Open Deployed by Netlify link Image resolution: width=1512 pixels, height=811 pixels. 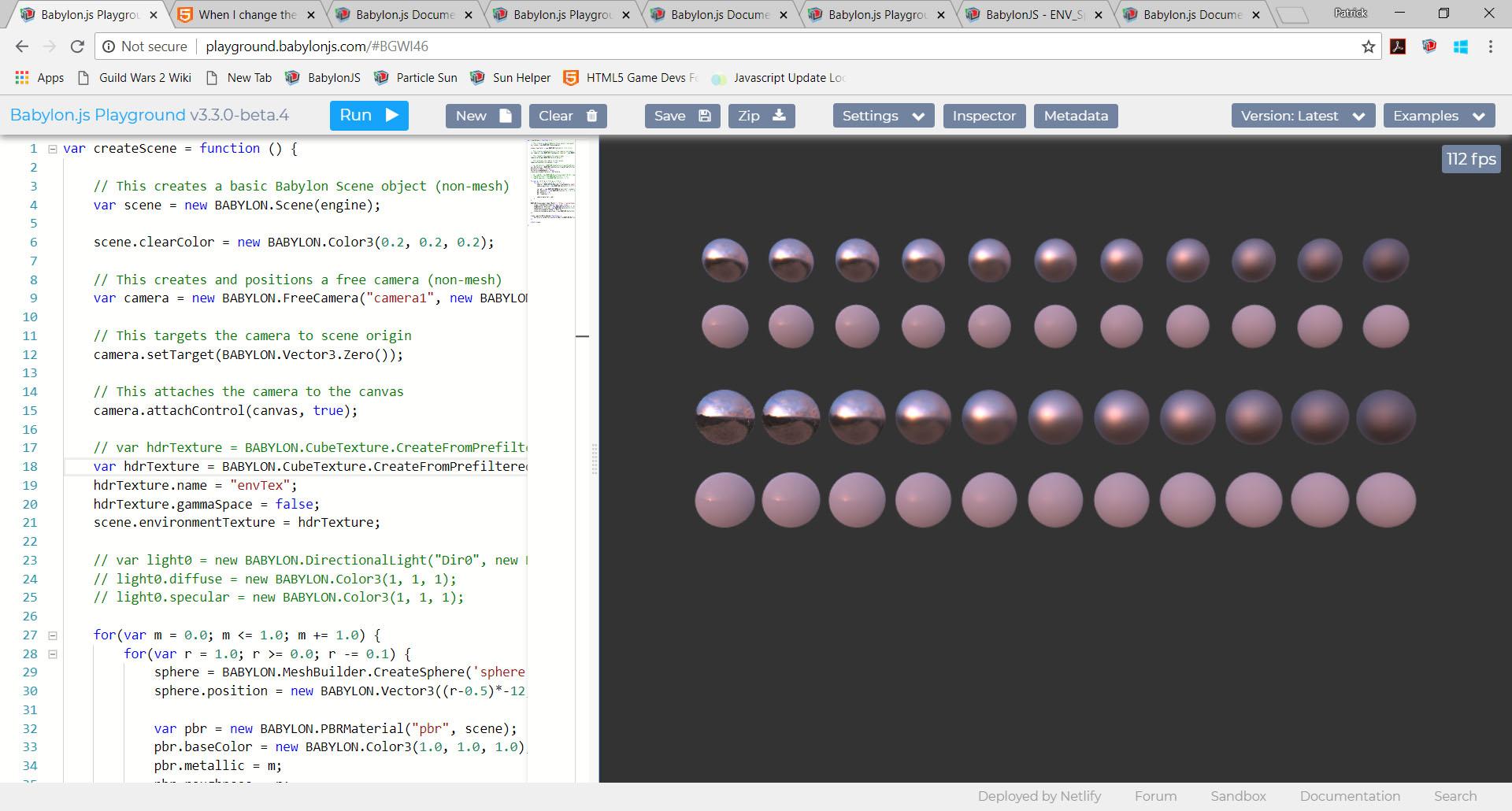pyautogui.click(x=1039, y=796)
